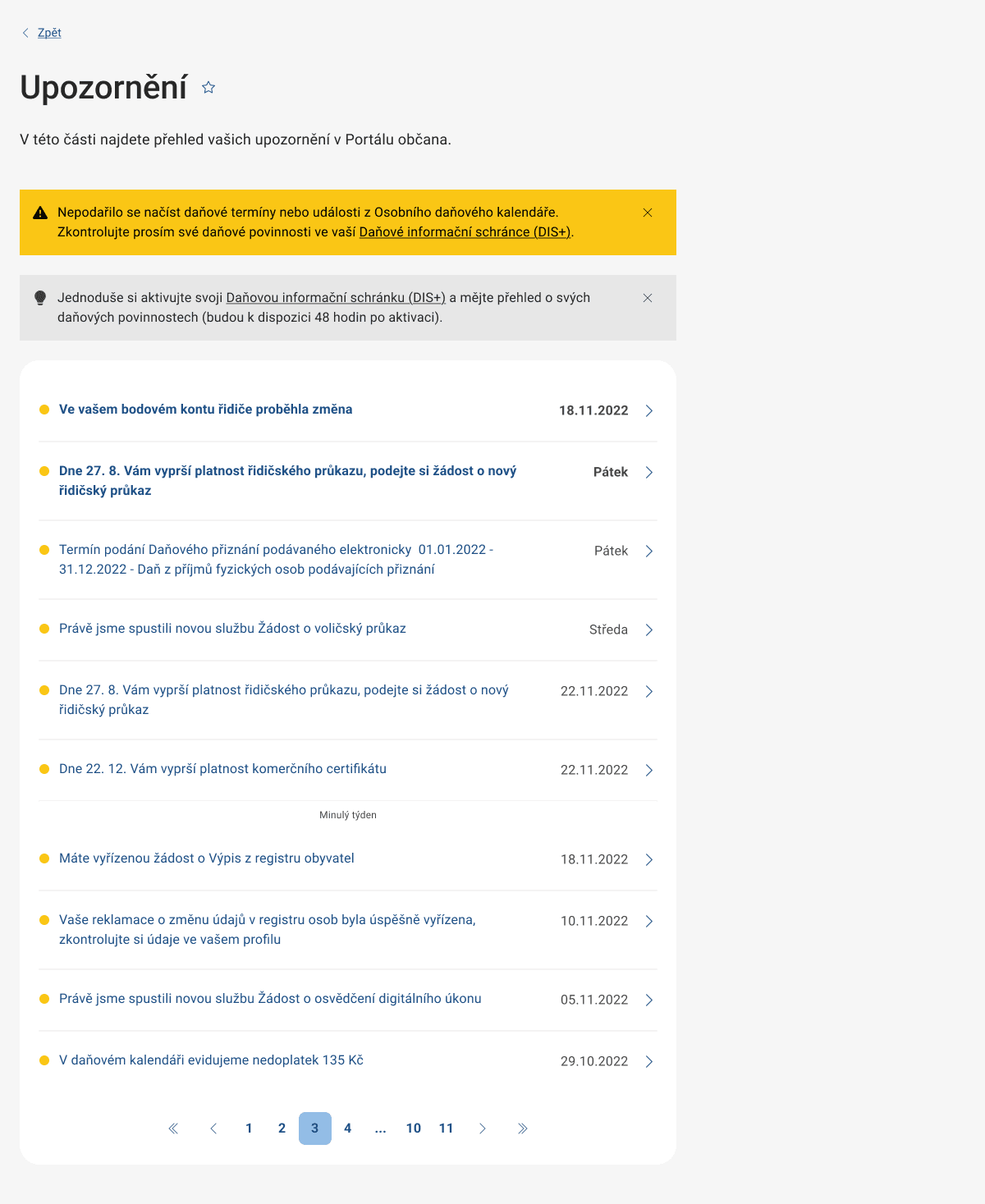Image resolution: width=985 pixels, height=1204 pixels.
Task: Click the ellipsis in pagination
Action: (x=380, y=1128)
